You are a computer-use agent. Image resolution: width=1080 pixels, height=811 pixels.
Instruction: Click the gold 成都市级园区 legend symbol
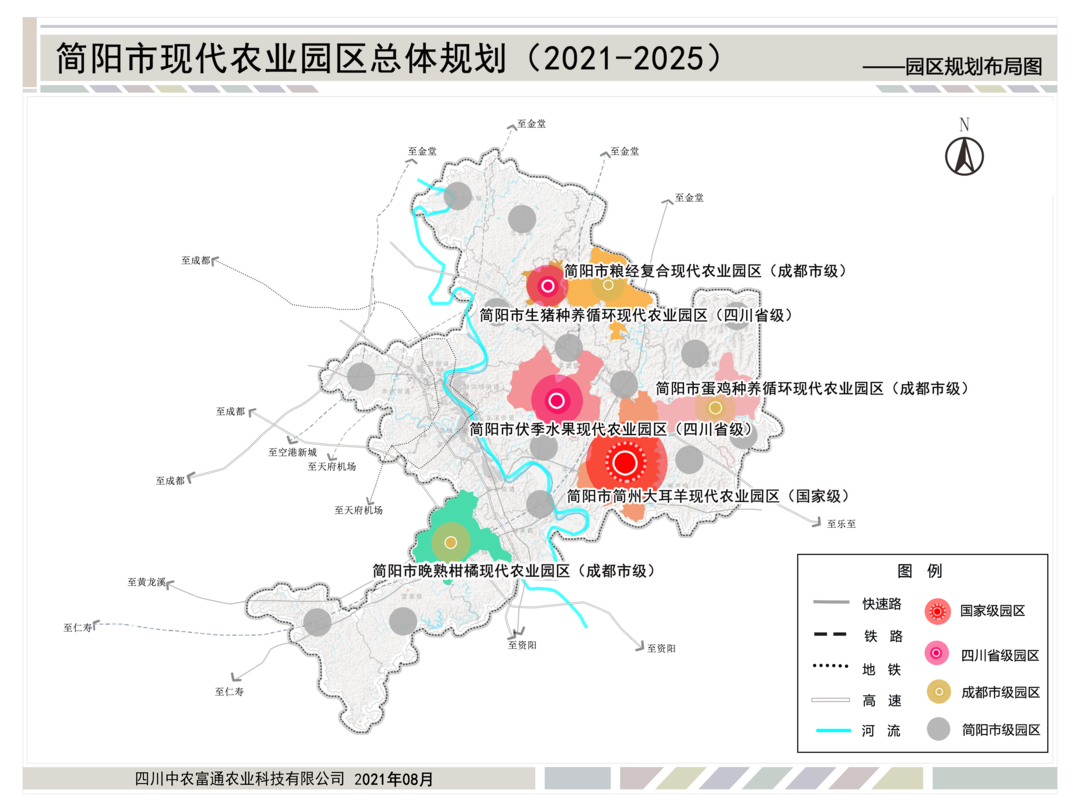(938, 692)
